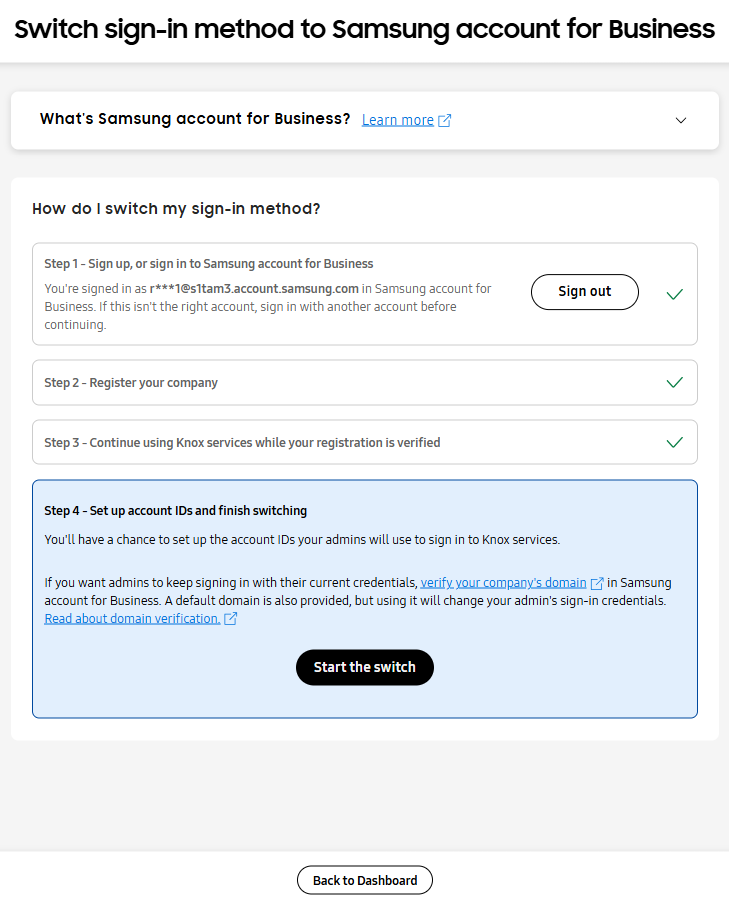Open the Learn more link

click(400, 119)
